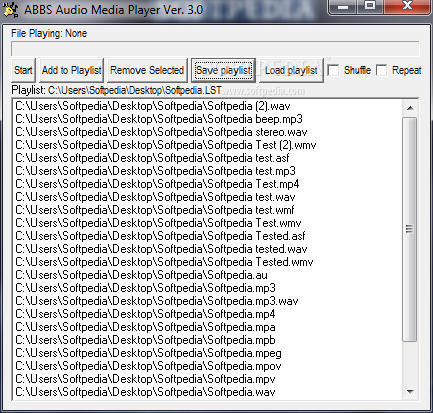The image size is (433, 413).
Task: Click the Save playlist button
Action: click(223, 70)
